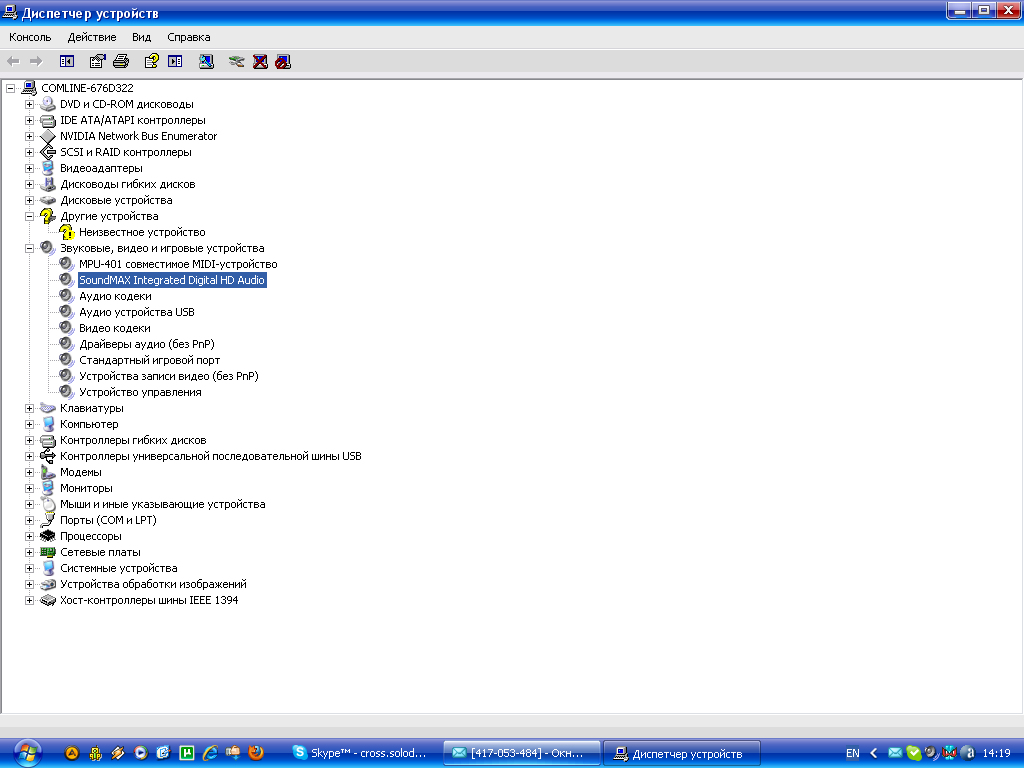Open Properties via the toolbar icon
1025x769 pixels.
[x=97, y=61]
